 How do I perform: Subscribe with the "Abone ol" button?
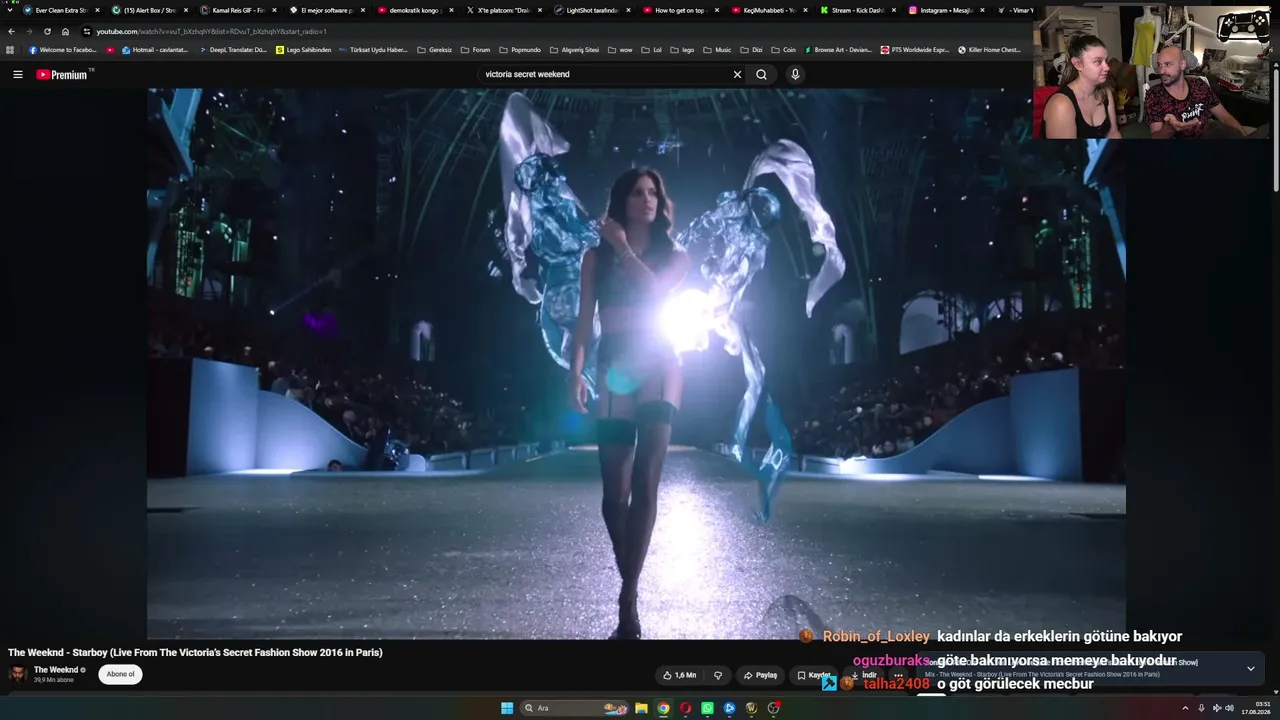[120, 674]
